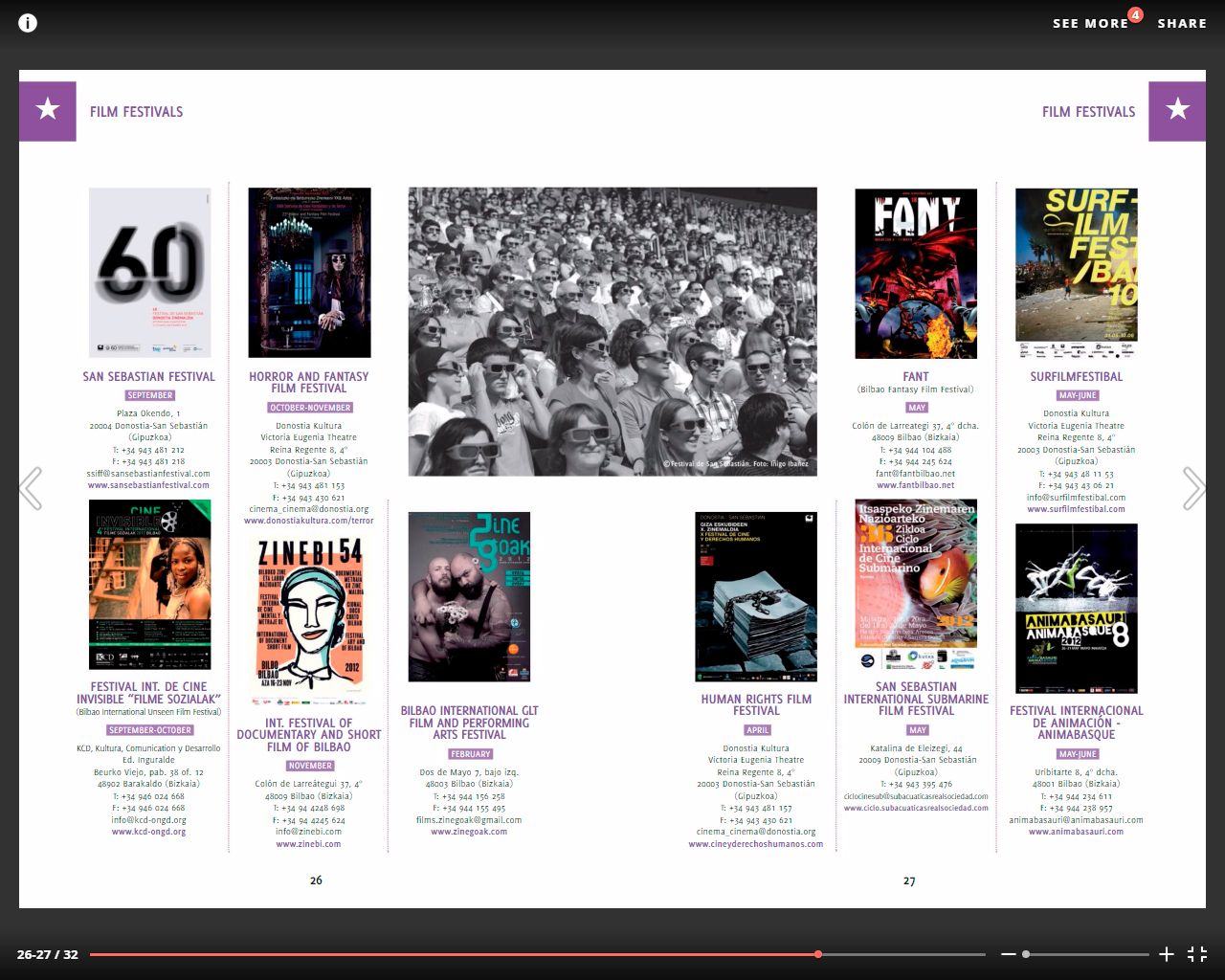This screenshot has width=1225, height=980.
Task: Zoom out using the minus icon
Action: pos(1008,954)
